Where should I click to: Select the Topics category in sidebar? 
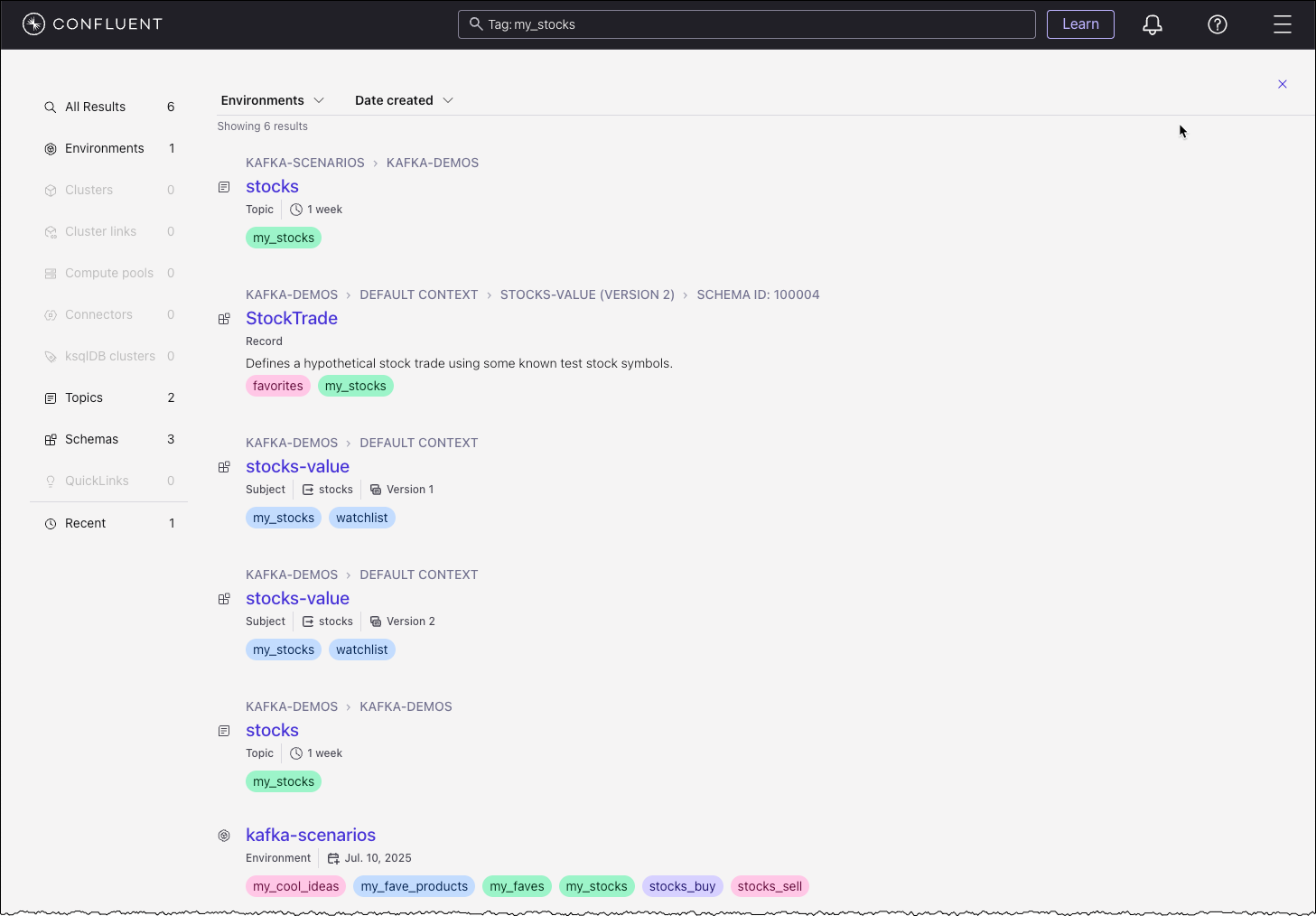tap(84, 397)
